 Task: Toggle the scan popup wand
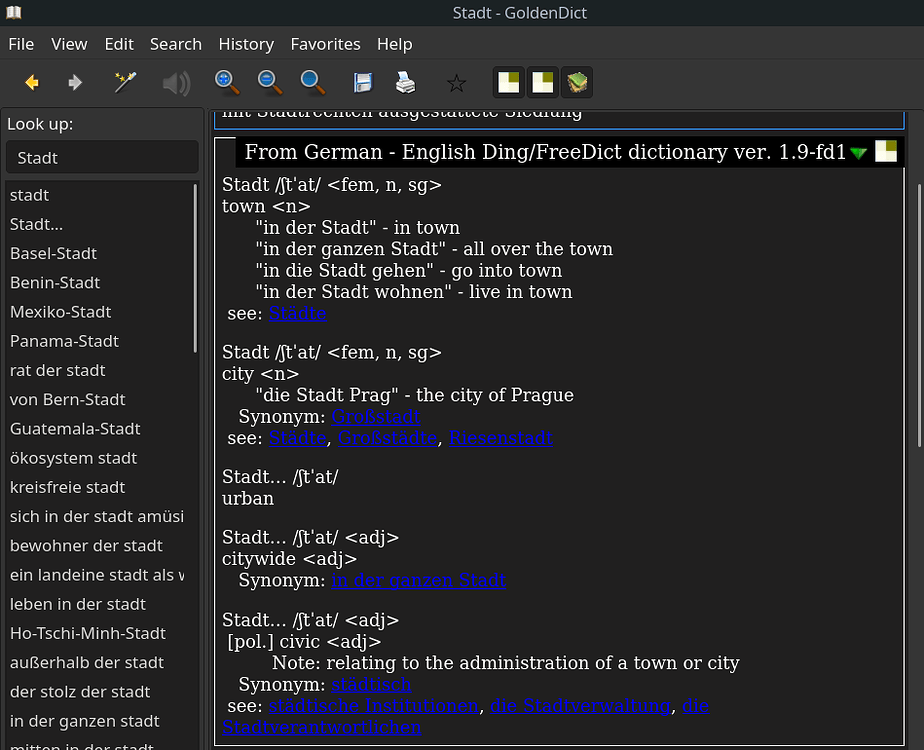[x=124, y=83]
